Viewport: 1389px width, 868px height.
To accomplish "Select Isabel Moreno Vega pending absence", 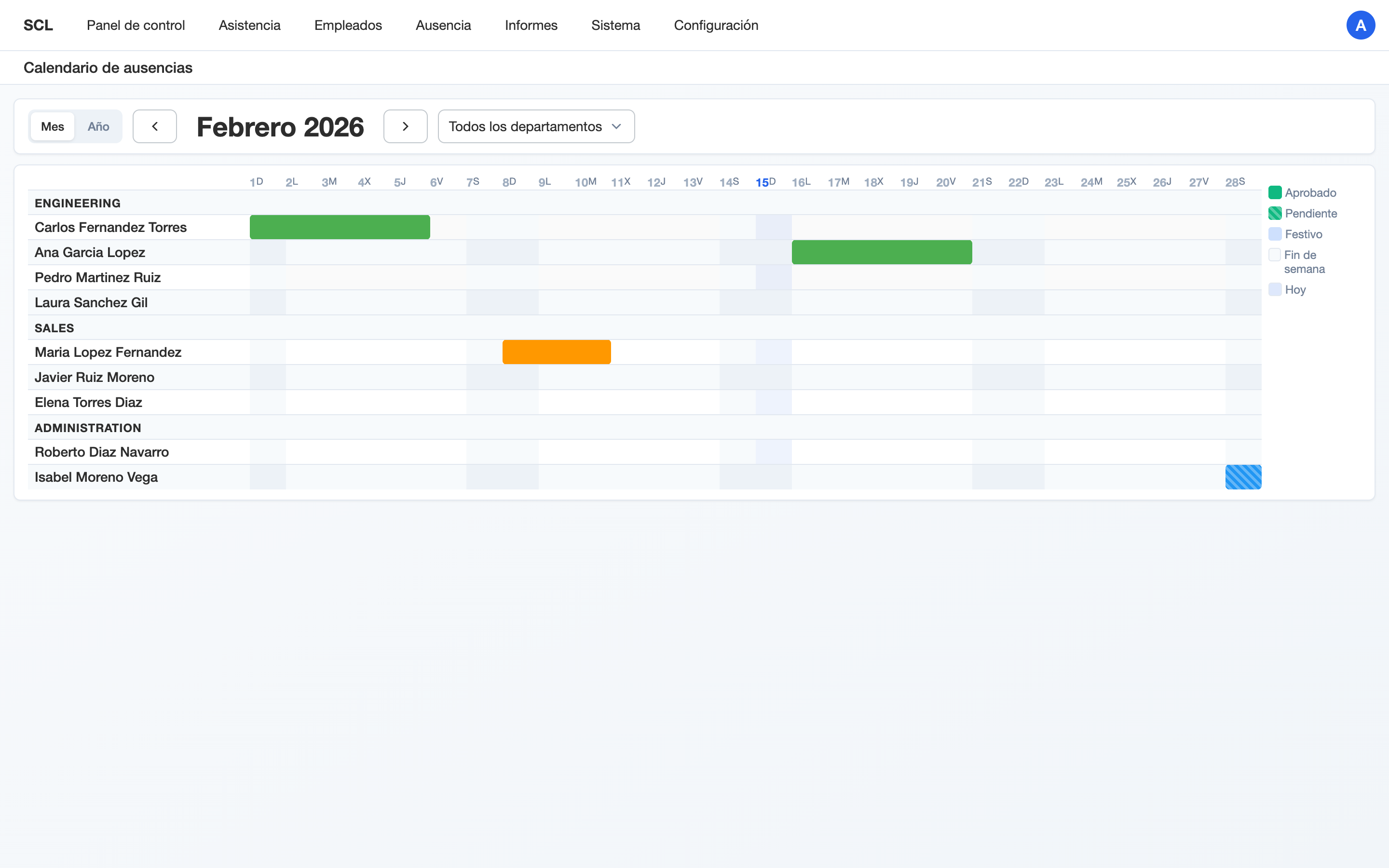I will 1243,476.
